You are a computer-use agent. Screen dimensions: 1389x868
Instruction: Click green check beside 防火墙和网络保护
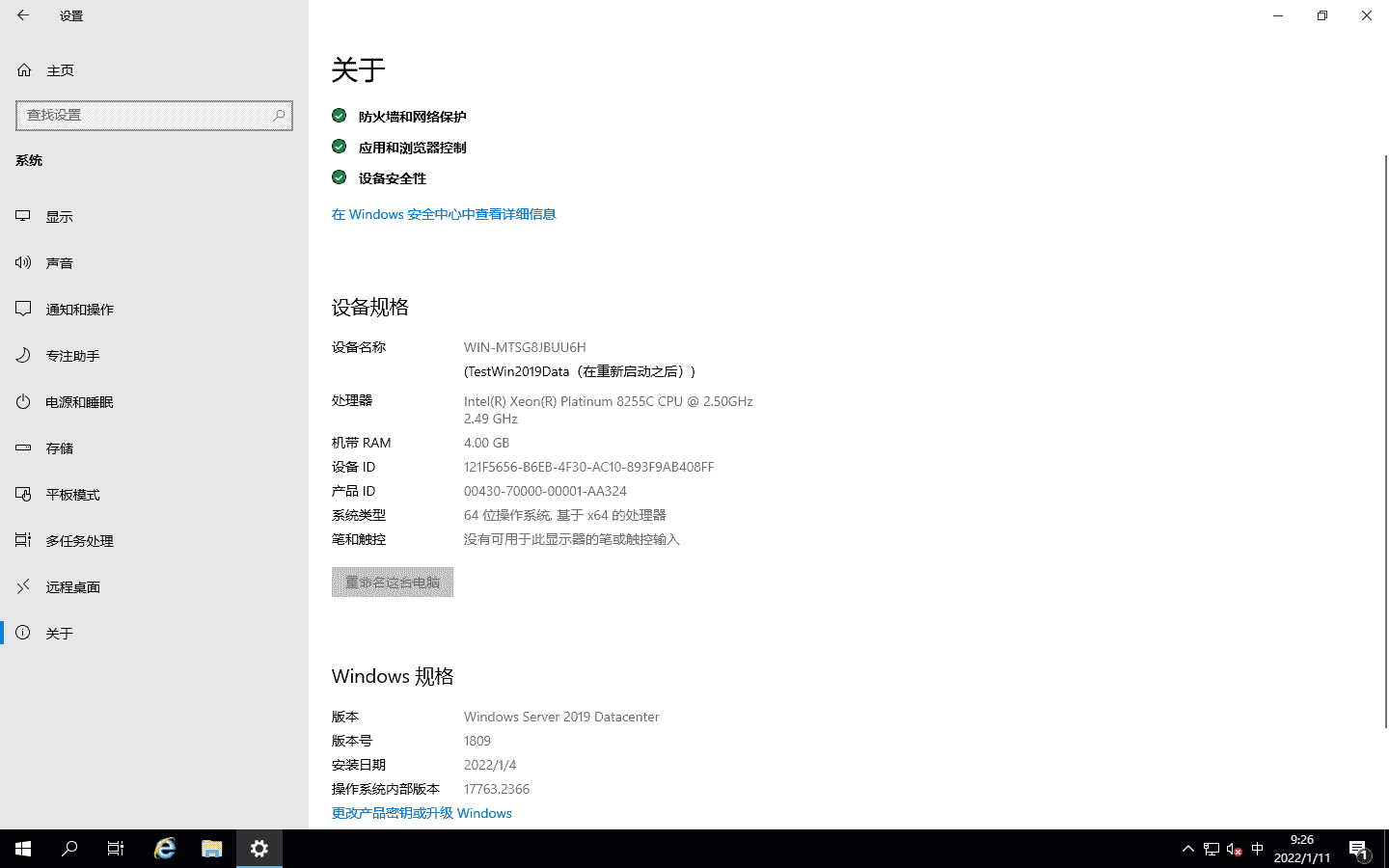click(x=339, y=116)
